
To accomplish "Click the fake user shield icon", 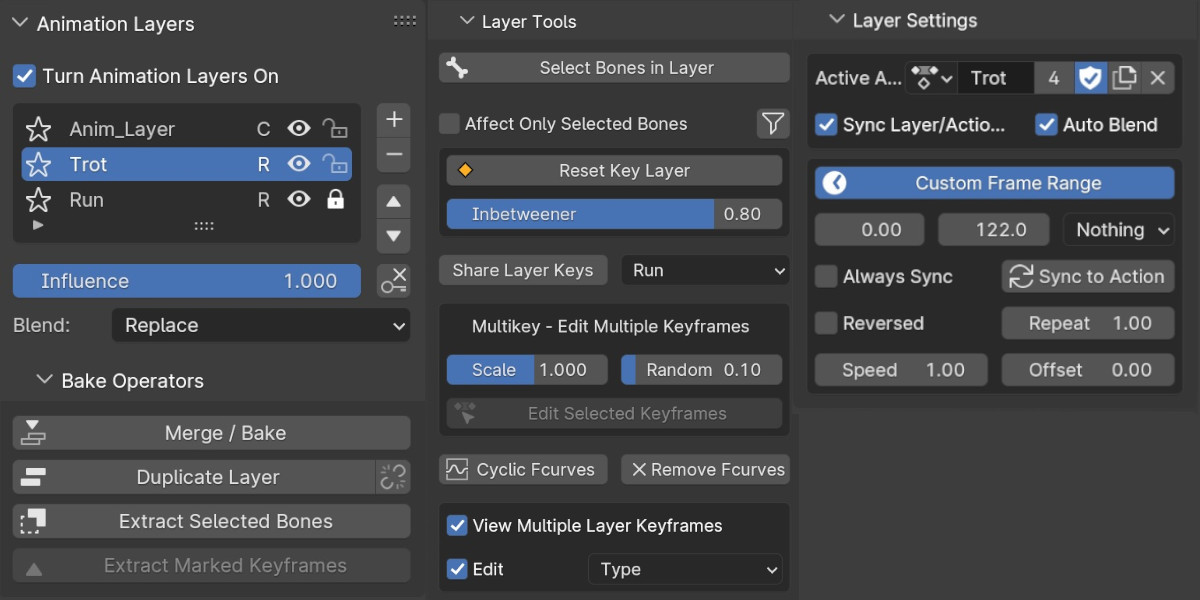I will (1090, 78).
